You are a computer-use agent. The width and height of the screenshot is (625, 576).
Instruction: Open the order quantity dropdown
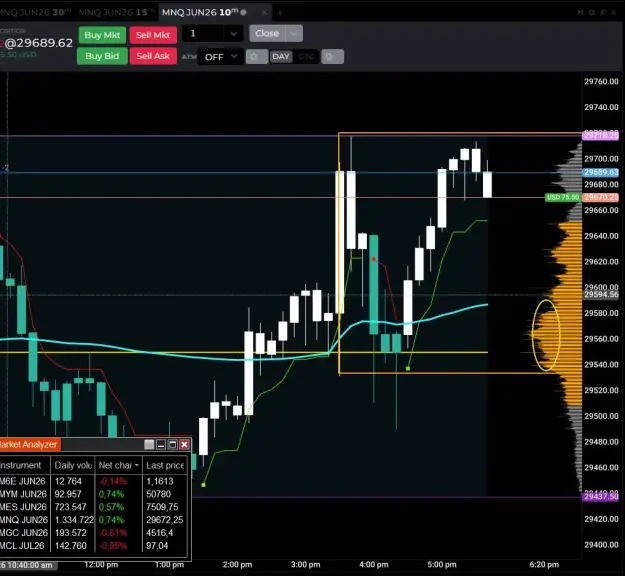point(233,34)
